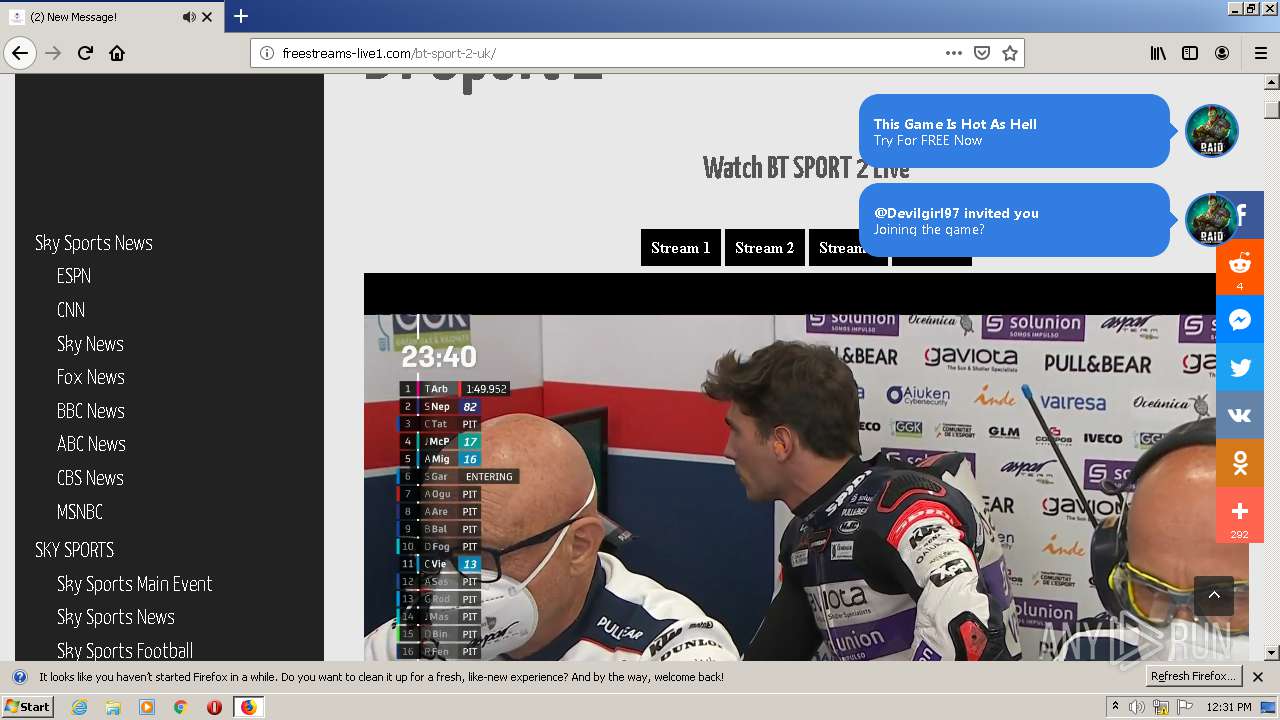Expand more sharing options plus button
The width and height of the screenshot is (1280, 720).
pyautogui.click(x=1240, y=515)
